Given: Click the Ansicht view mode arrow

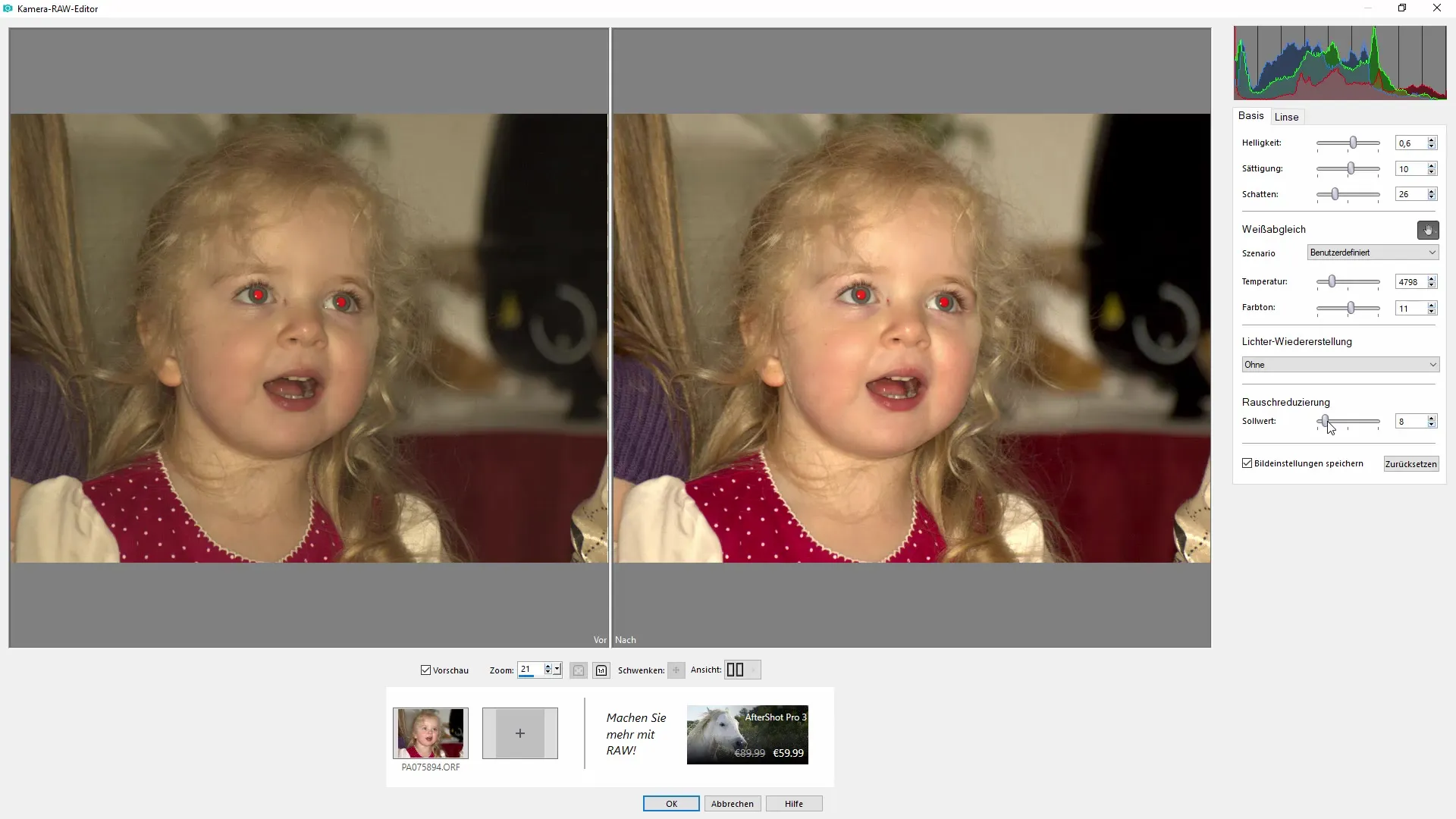Looking at the screenshot, I should pos(753,670).
